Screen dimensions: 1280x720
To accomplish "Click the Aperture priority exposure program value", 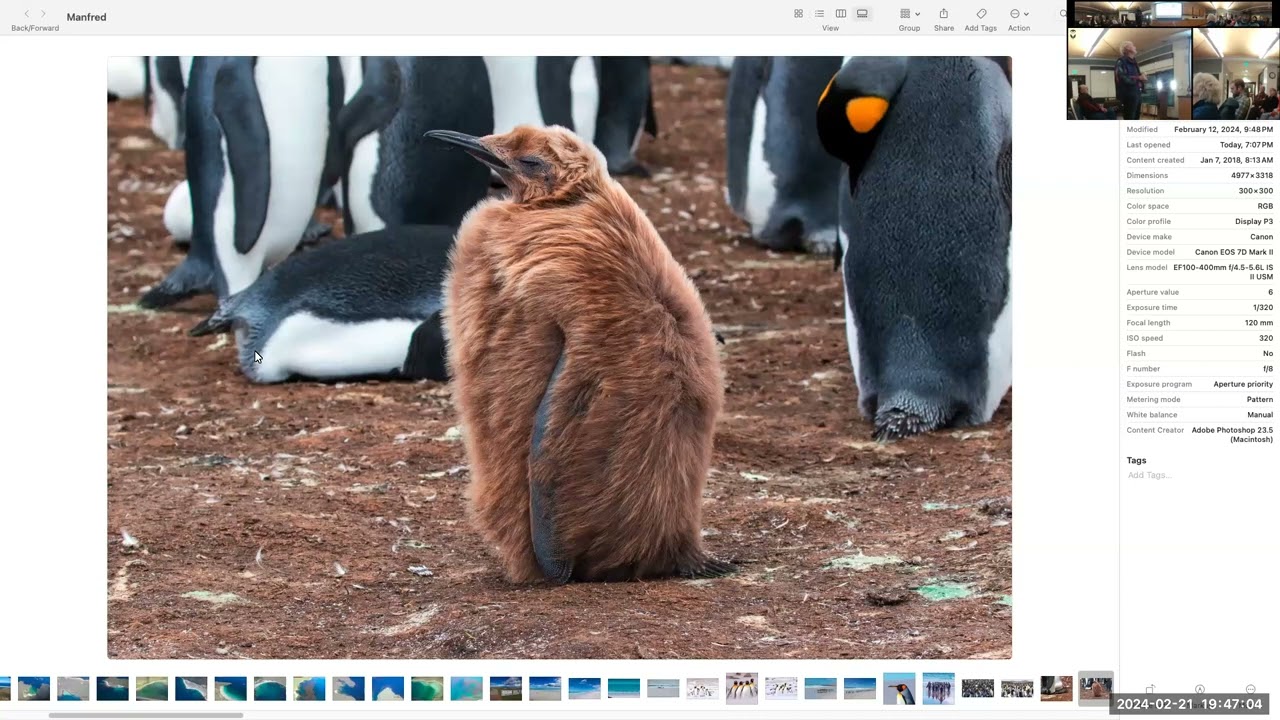I will click(x=1243, y=384).
